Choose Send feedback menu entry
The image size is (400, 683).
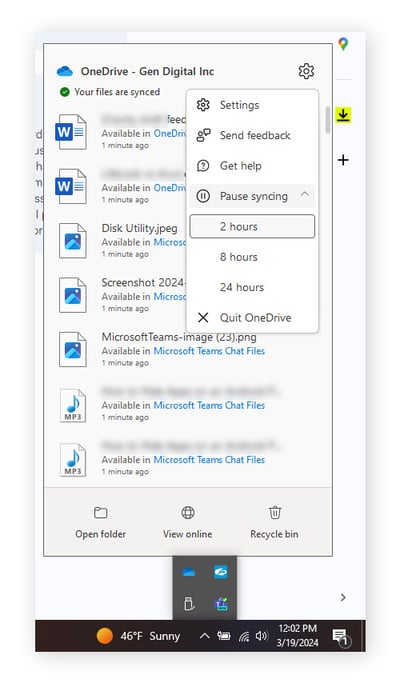[x=252, y=135]
